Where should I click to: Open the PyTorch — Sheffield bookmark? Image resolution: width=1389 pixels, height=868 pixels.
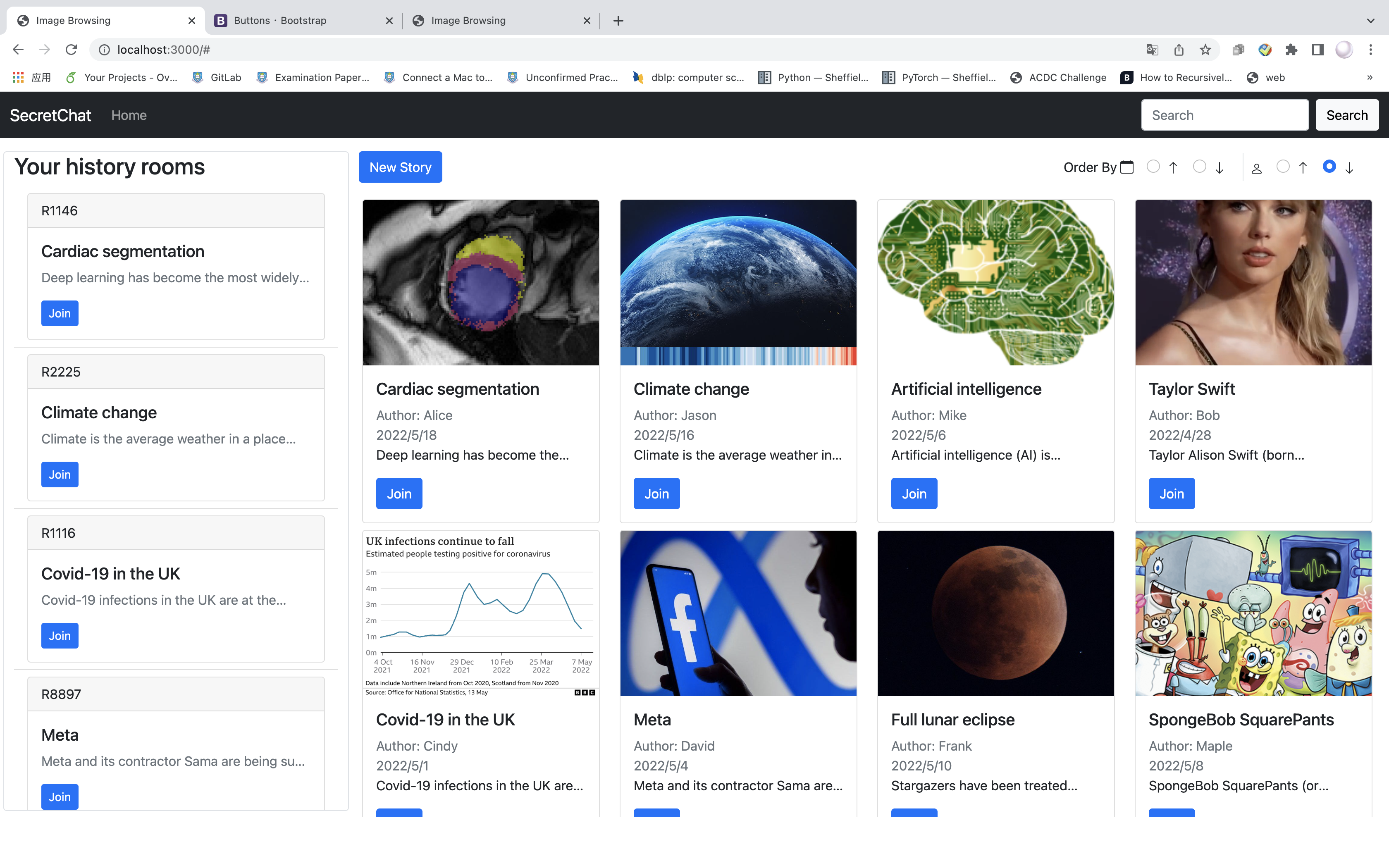939,78
